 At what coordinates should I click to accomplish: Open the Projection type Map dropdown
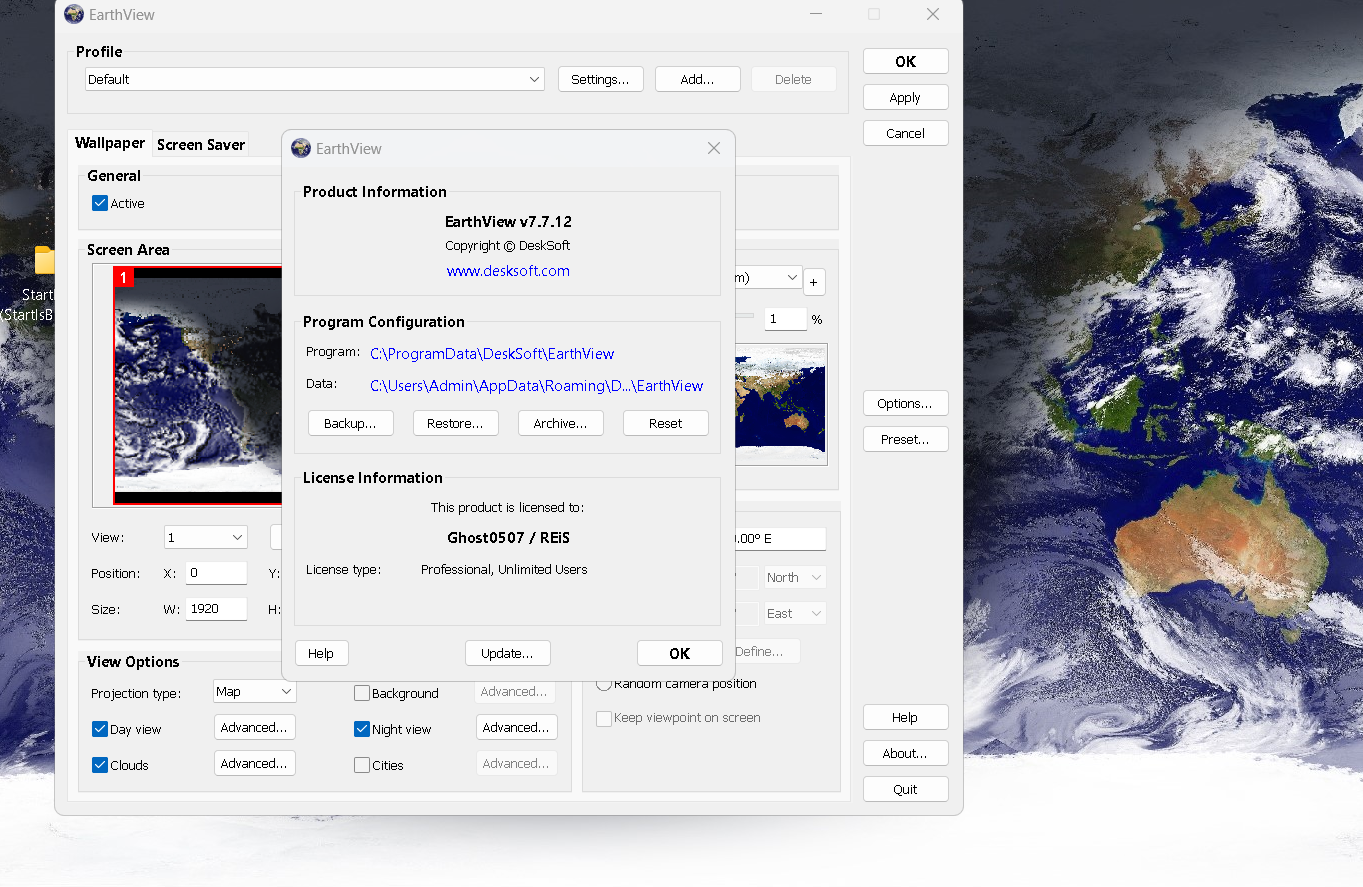tap(255, 691)
